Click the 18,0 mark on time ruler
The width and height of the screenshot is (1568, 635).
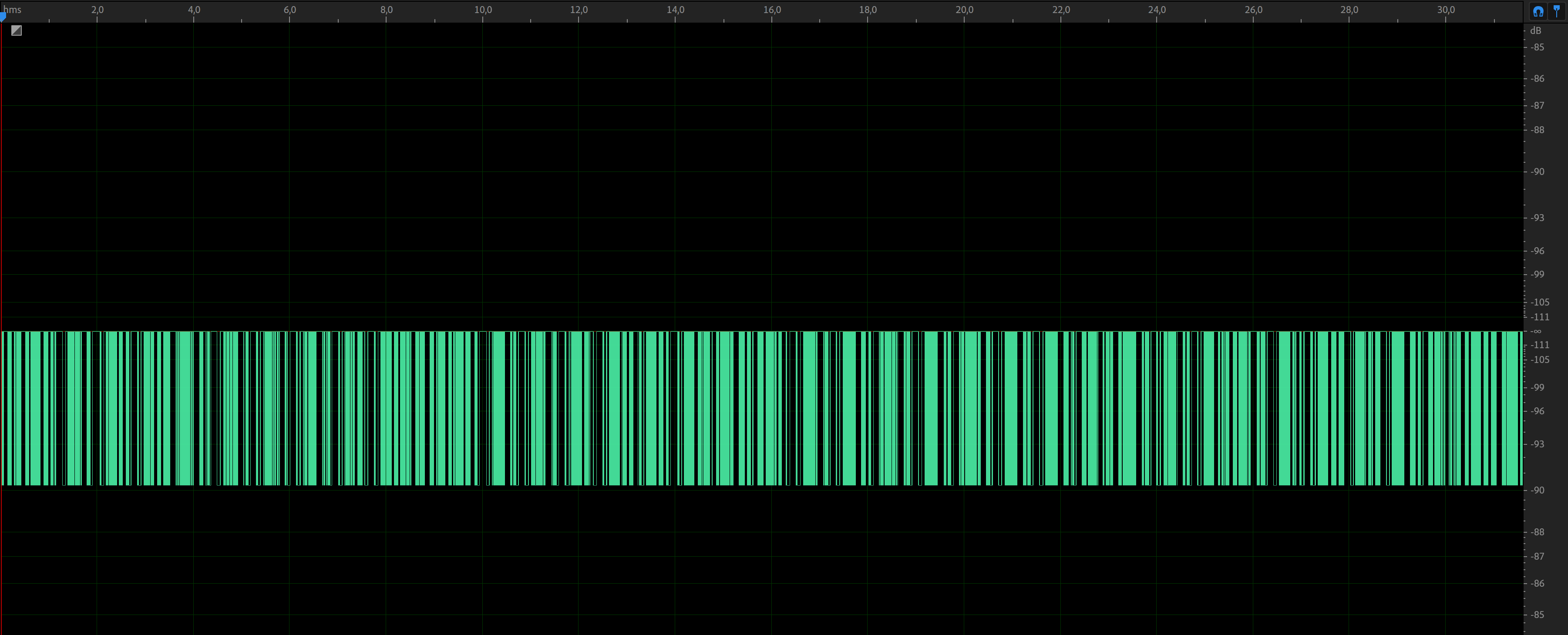pos(868,10)
